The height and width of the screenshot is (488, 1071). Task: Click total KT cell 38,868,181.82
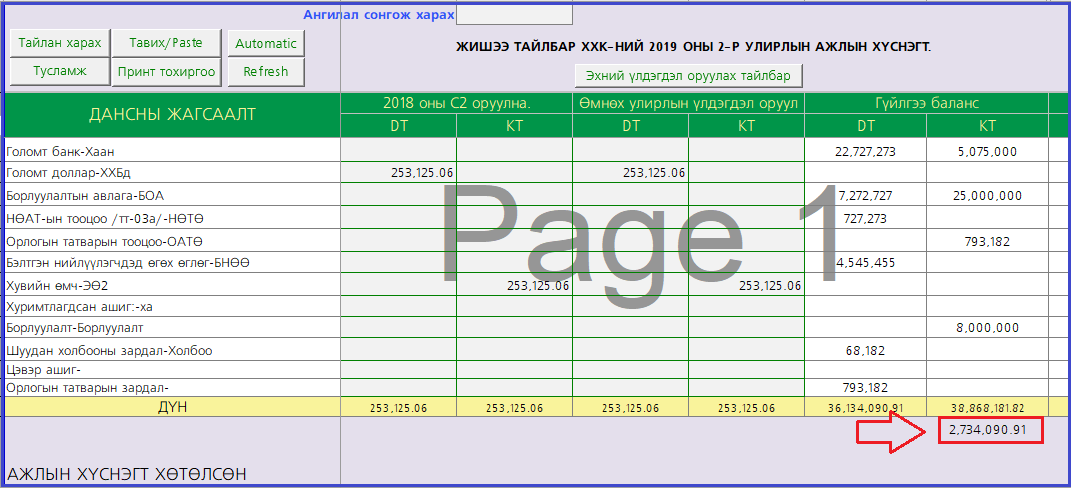point(986,408)
